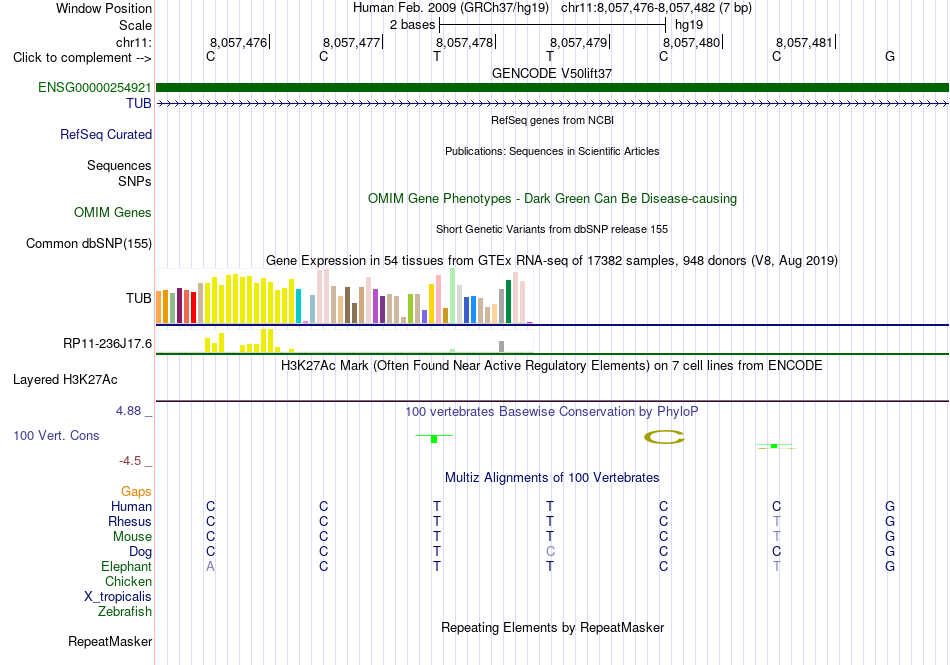The width and height of the screenshot is (950, 665).
Task: Click 'Multiz Alignments of 100 Vertebrates' title
Action: pyautogui.click(x=552, y=477)
